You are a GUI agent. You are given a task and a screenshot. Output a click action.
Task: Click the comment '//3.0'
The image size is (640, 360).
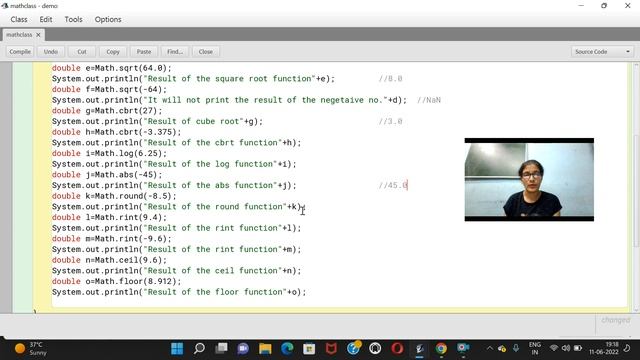(x=390, y=122)
